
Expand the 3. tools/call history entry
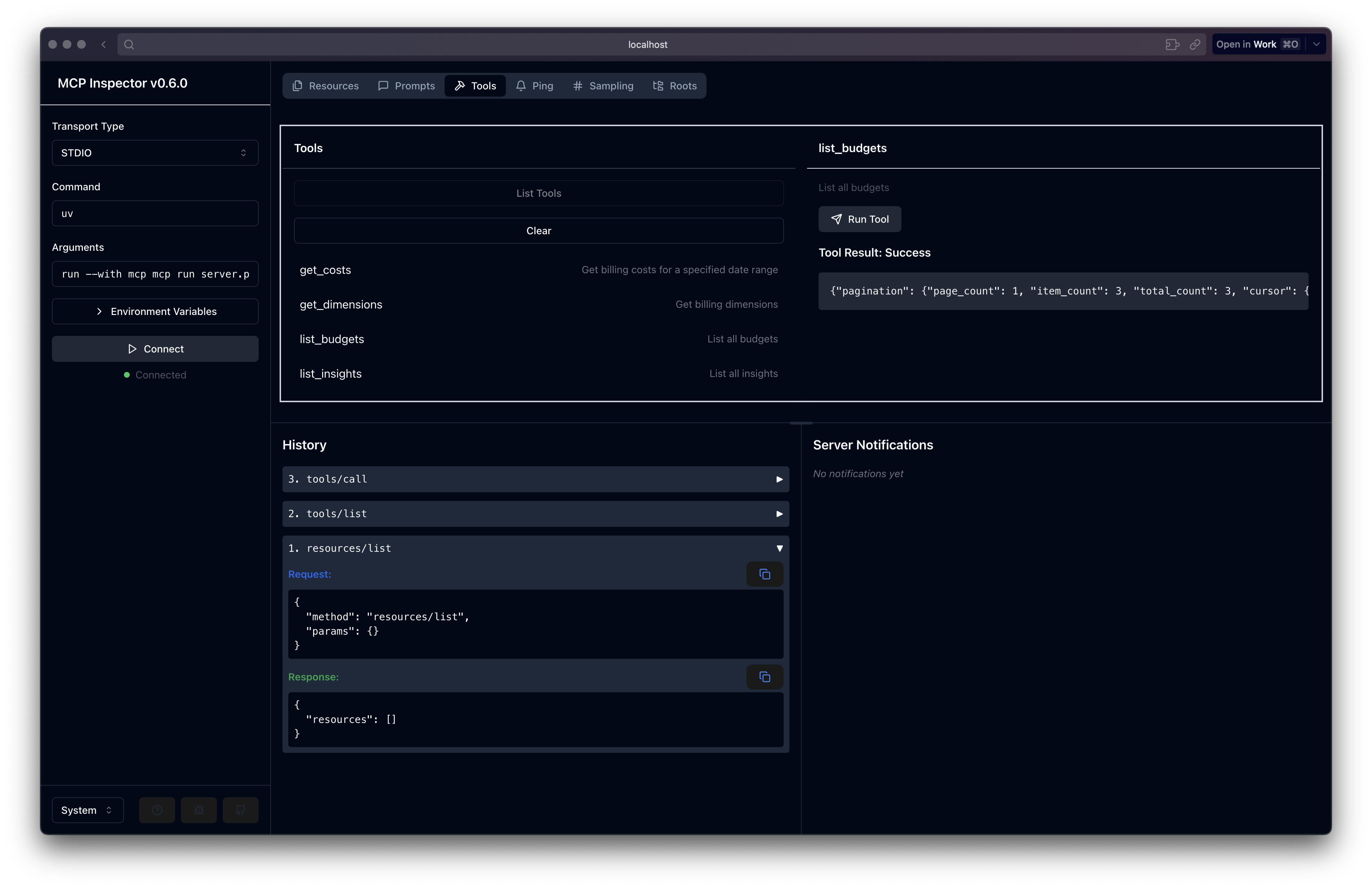click(x=535, y=479)
